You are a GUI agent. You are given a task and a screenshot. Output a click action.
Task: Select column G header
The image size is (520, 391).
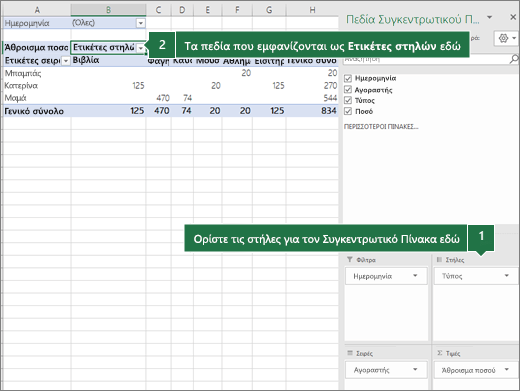[x=269, y=10]
